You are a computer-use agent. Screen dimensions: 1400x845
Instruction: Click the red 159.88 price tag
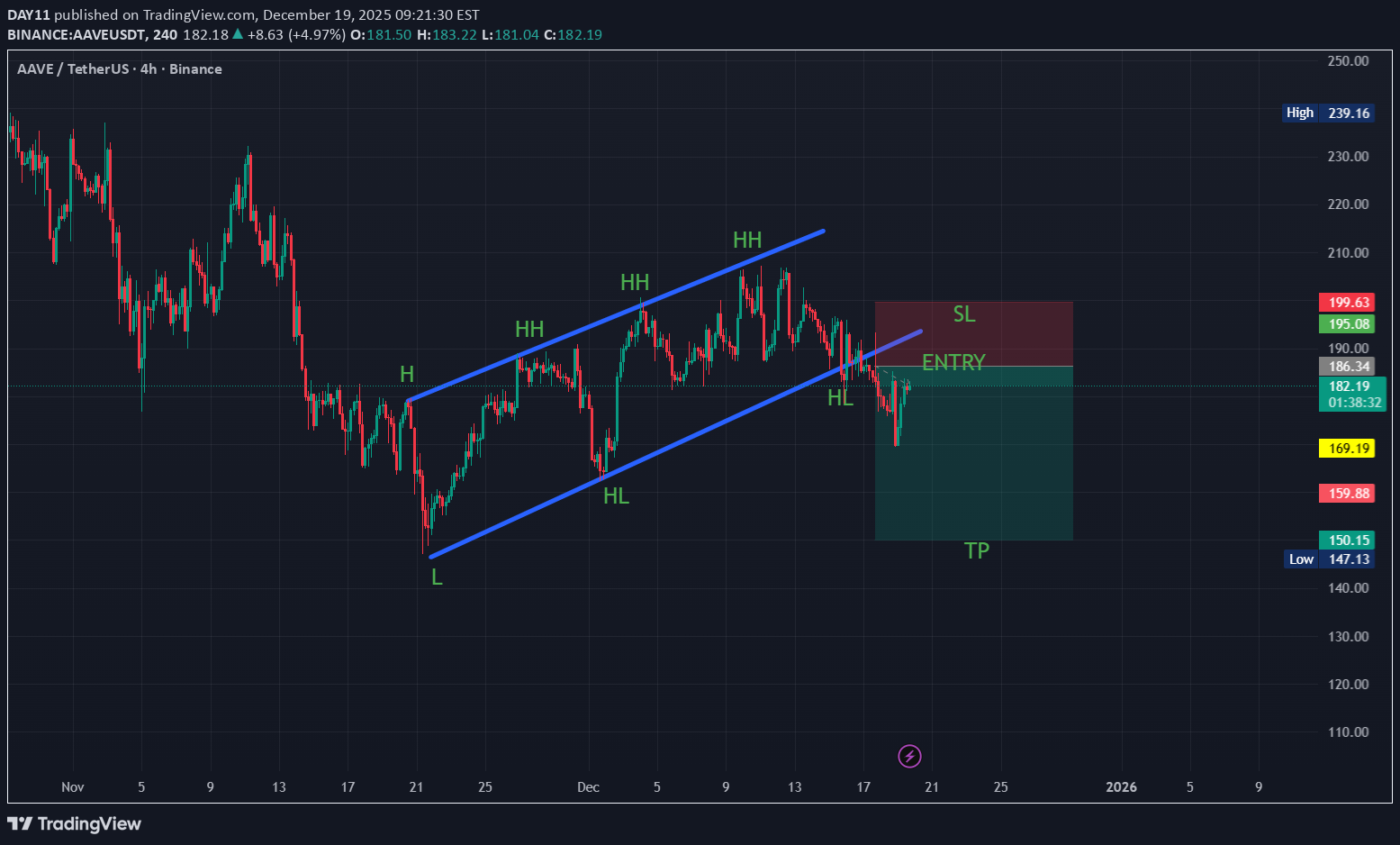point(1346,494)
